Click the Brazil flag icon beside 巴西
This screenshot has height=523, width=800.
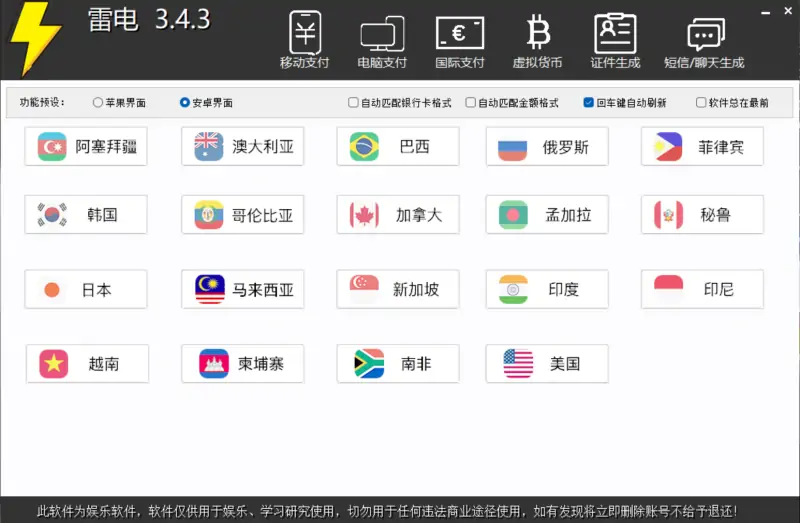(365, 147)
